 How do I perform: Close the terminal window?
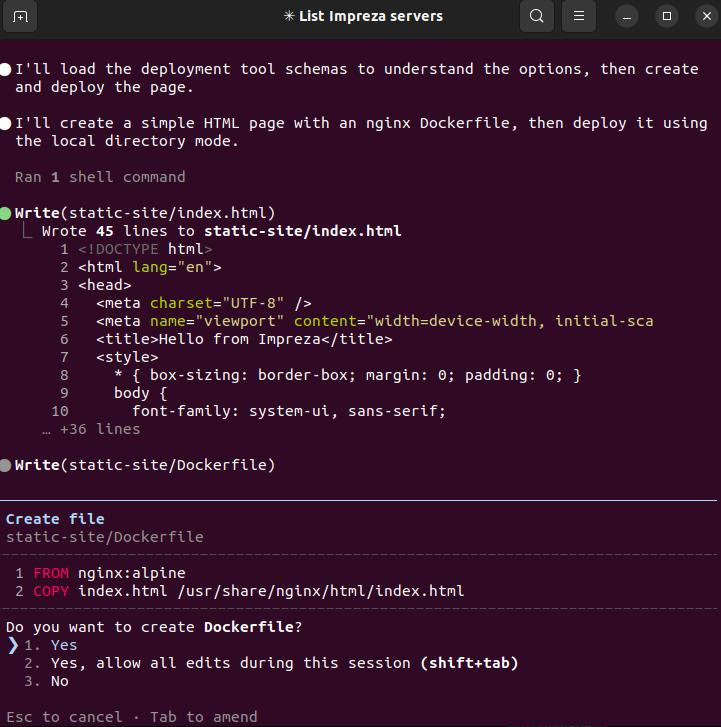(x=707, y=17)
